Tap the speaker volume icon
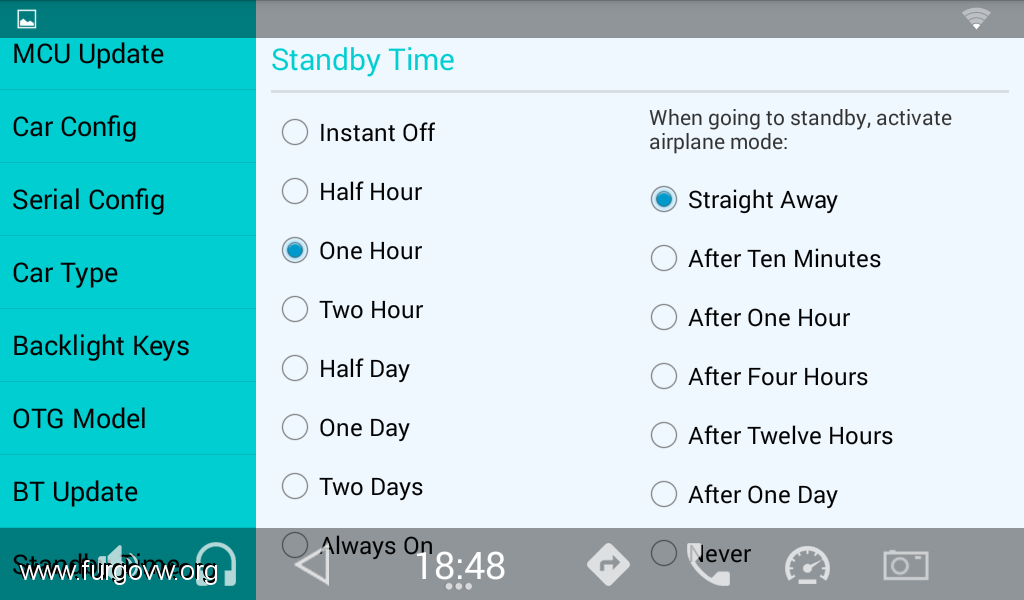The width and height of the screenshot is (1024, 600). (x=121, y=564)
